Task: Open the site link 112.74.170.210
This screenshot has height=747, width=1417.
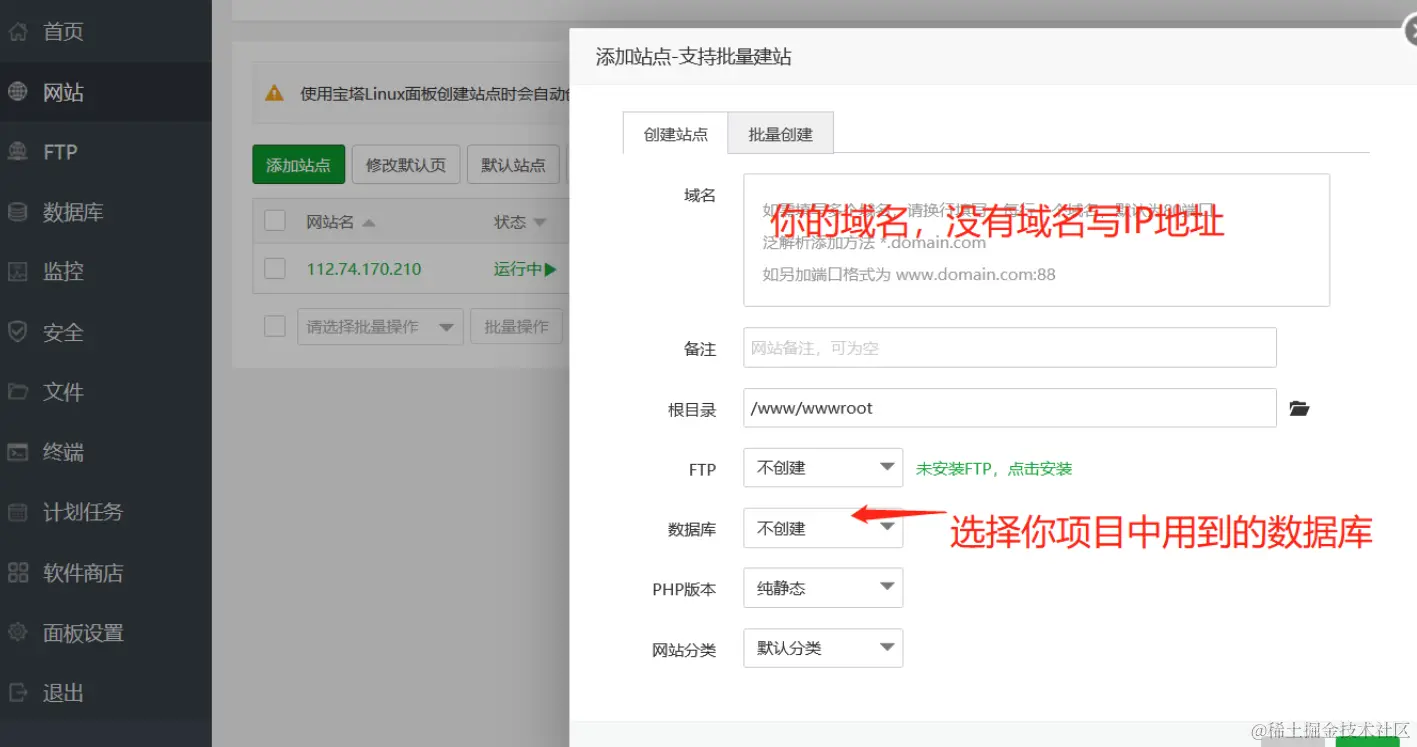Action: 364,269
